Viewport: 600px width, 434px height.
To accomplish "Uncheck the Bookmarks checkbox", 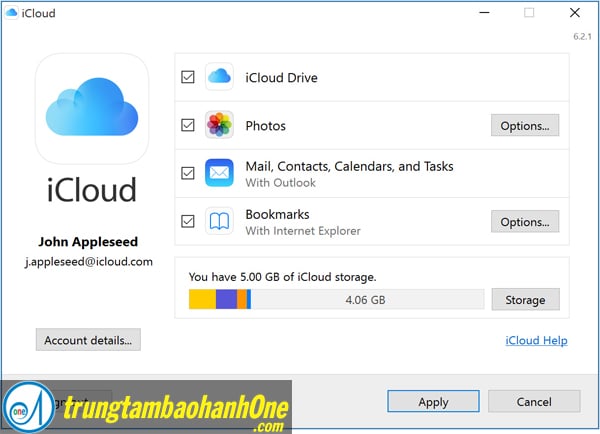I will coord(188,221).
